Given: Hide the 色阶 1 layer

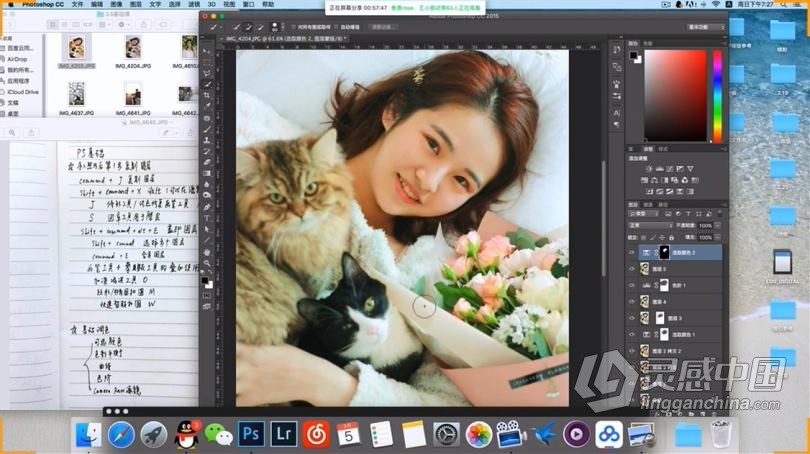Looking at the screenshot, I should click(632, 285).
